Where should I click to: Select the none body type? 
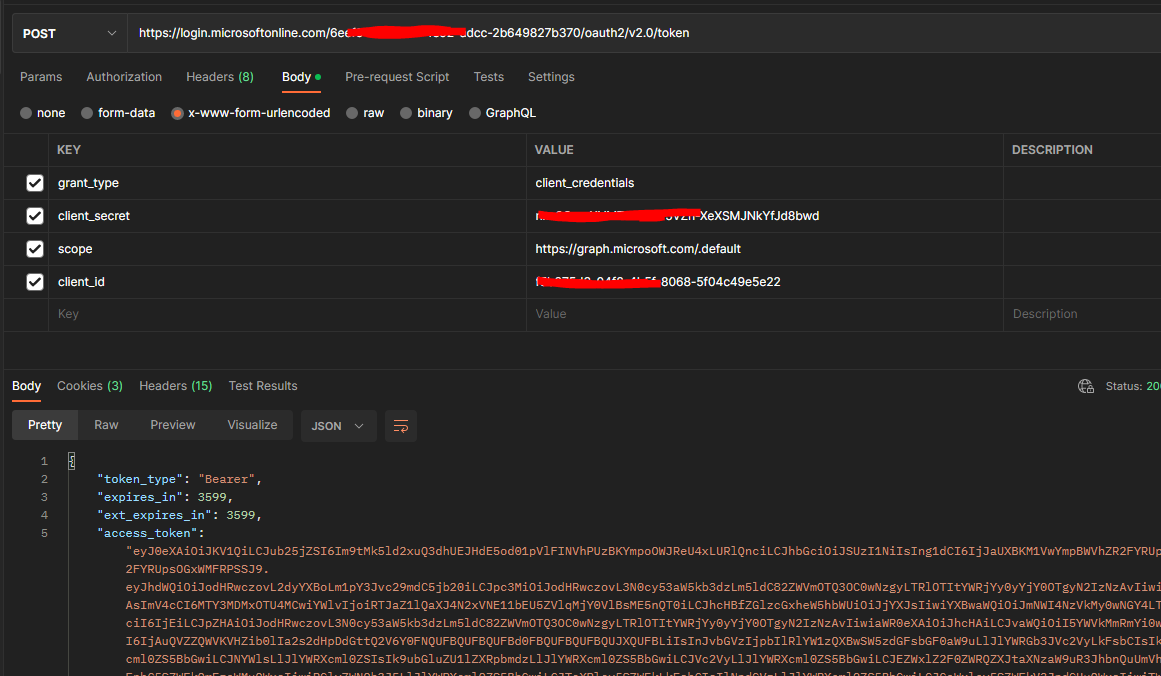pos(27,113)
